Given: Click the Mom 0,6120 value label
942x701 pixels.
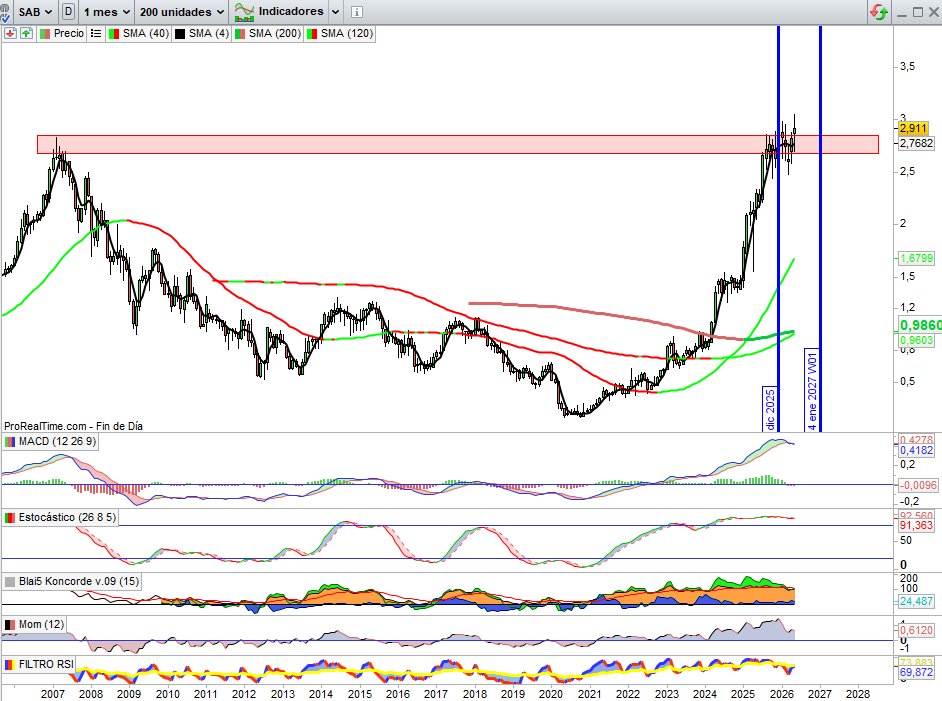Looking at the screenshot, I should (x=916, y=630).
